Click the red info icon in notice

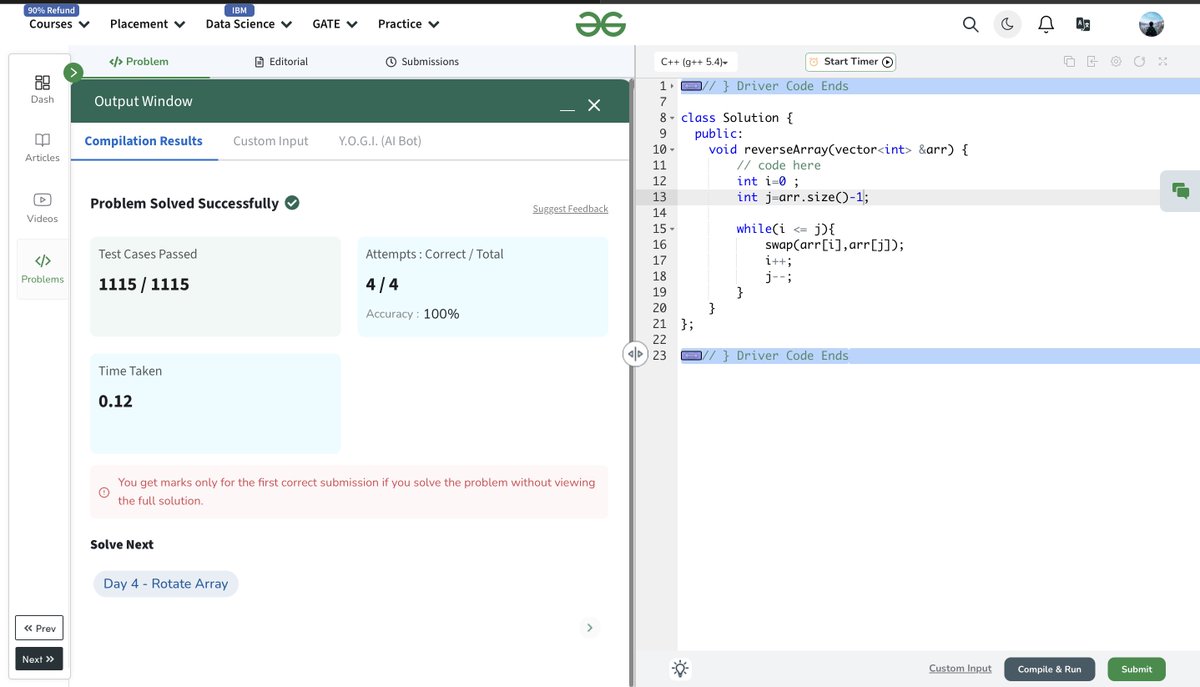point(104,492)
